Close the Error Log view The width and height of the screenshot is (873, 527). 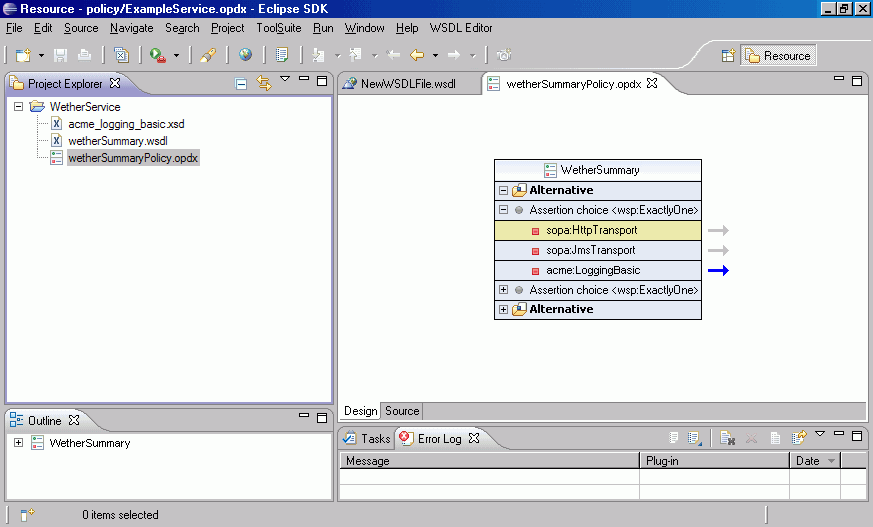474,438
